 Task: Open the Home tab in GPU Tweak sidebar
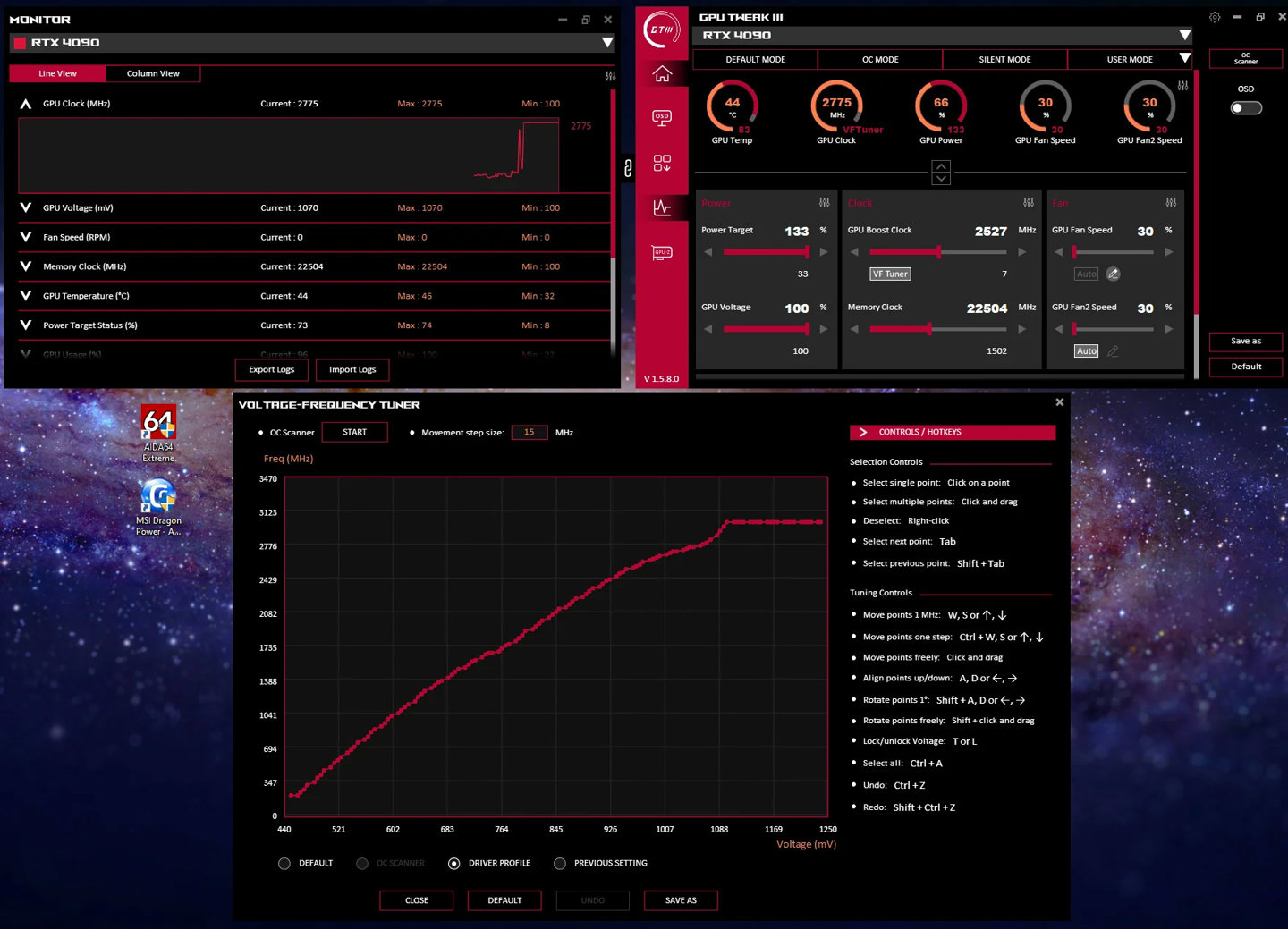coord(662,74)
